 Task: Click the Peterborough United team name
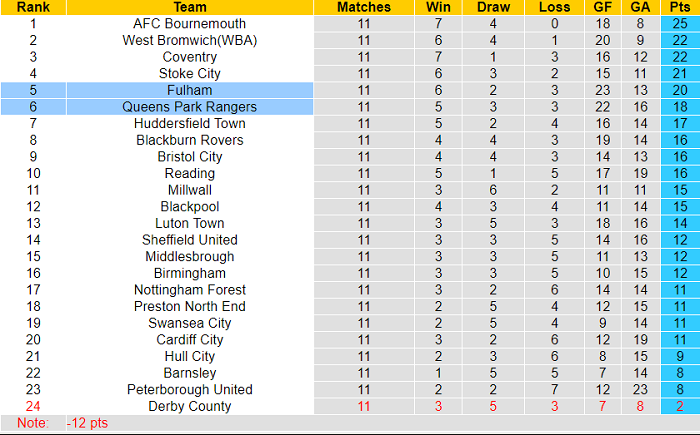tap(189, 389)
